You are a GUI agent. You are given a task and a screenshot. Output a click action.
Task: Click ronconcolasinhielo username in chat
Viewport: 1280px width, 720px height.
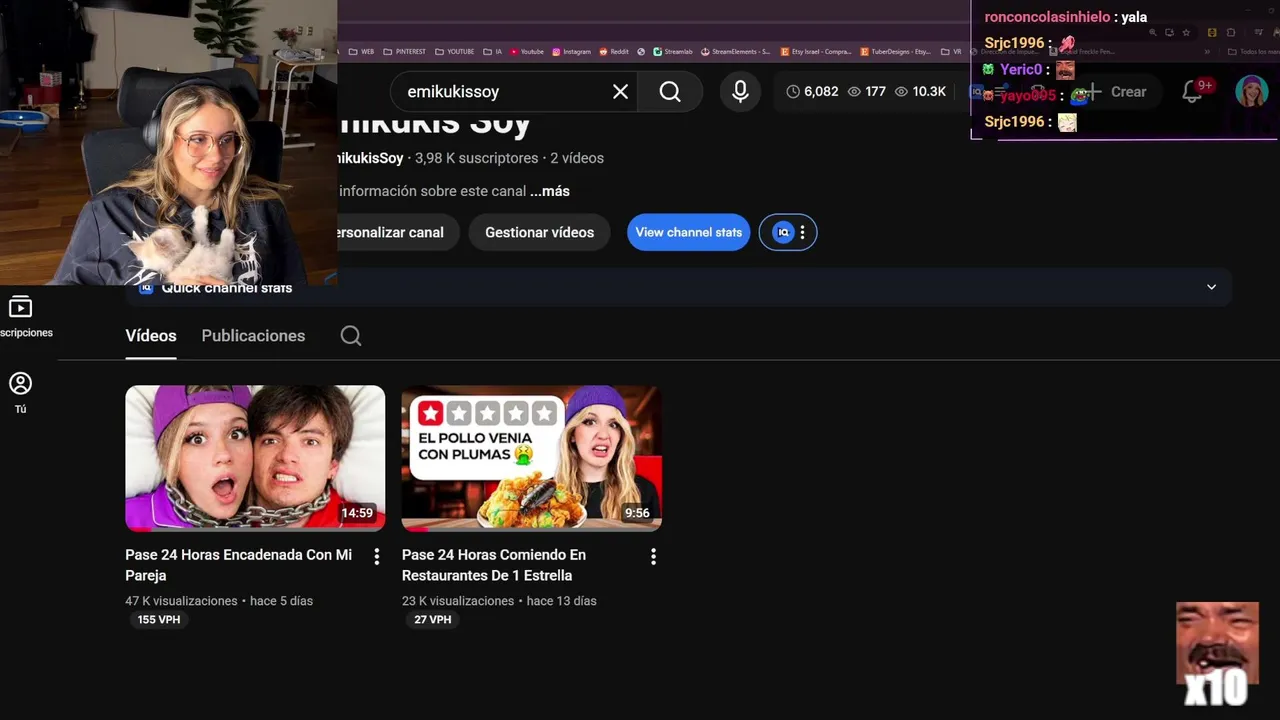point(1047,17)
